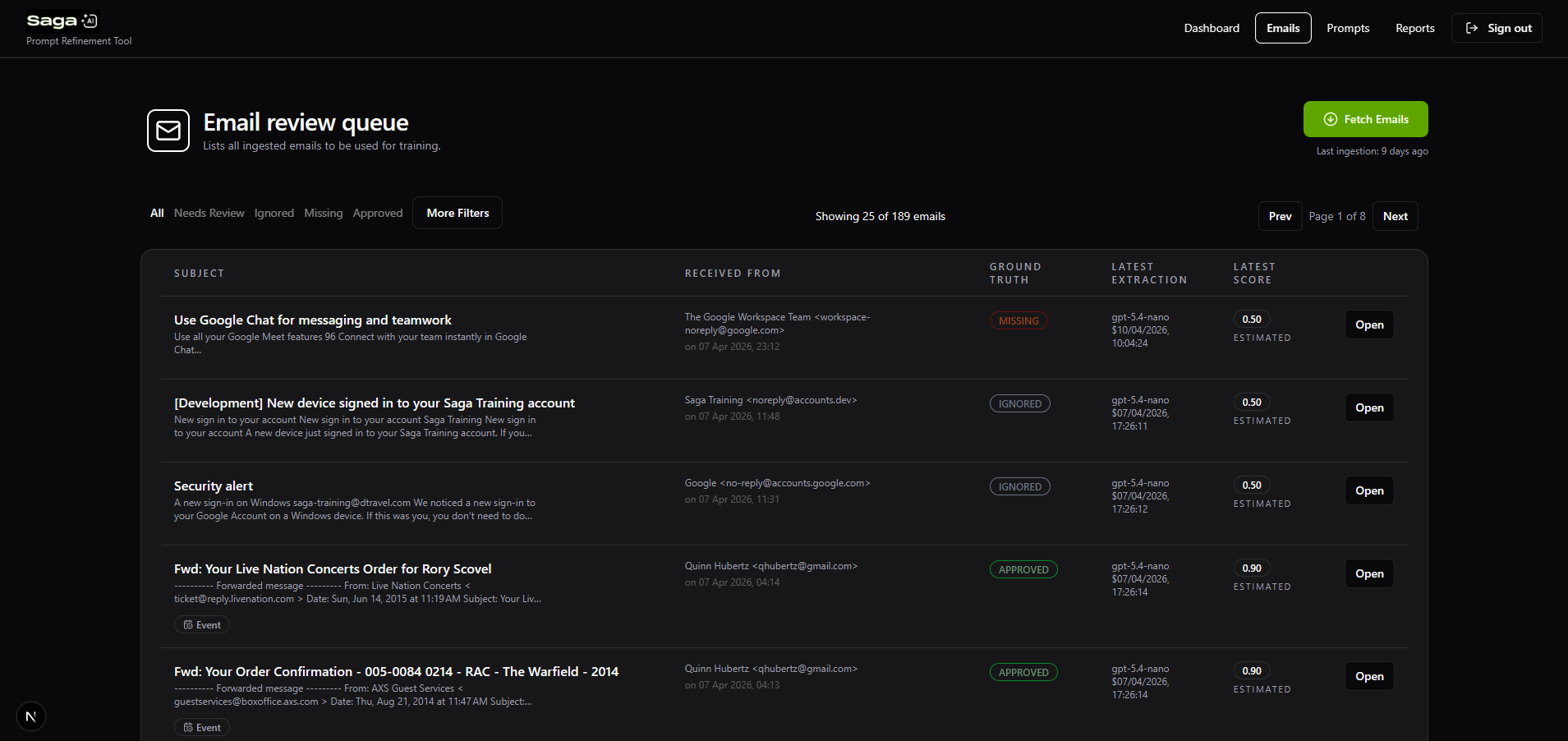This screenshot has width=1568, height=741.
Task: Click the 0.90 score for Live Nation email
Action: click(x=1252, y=568)
